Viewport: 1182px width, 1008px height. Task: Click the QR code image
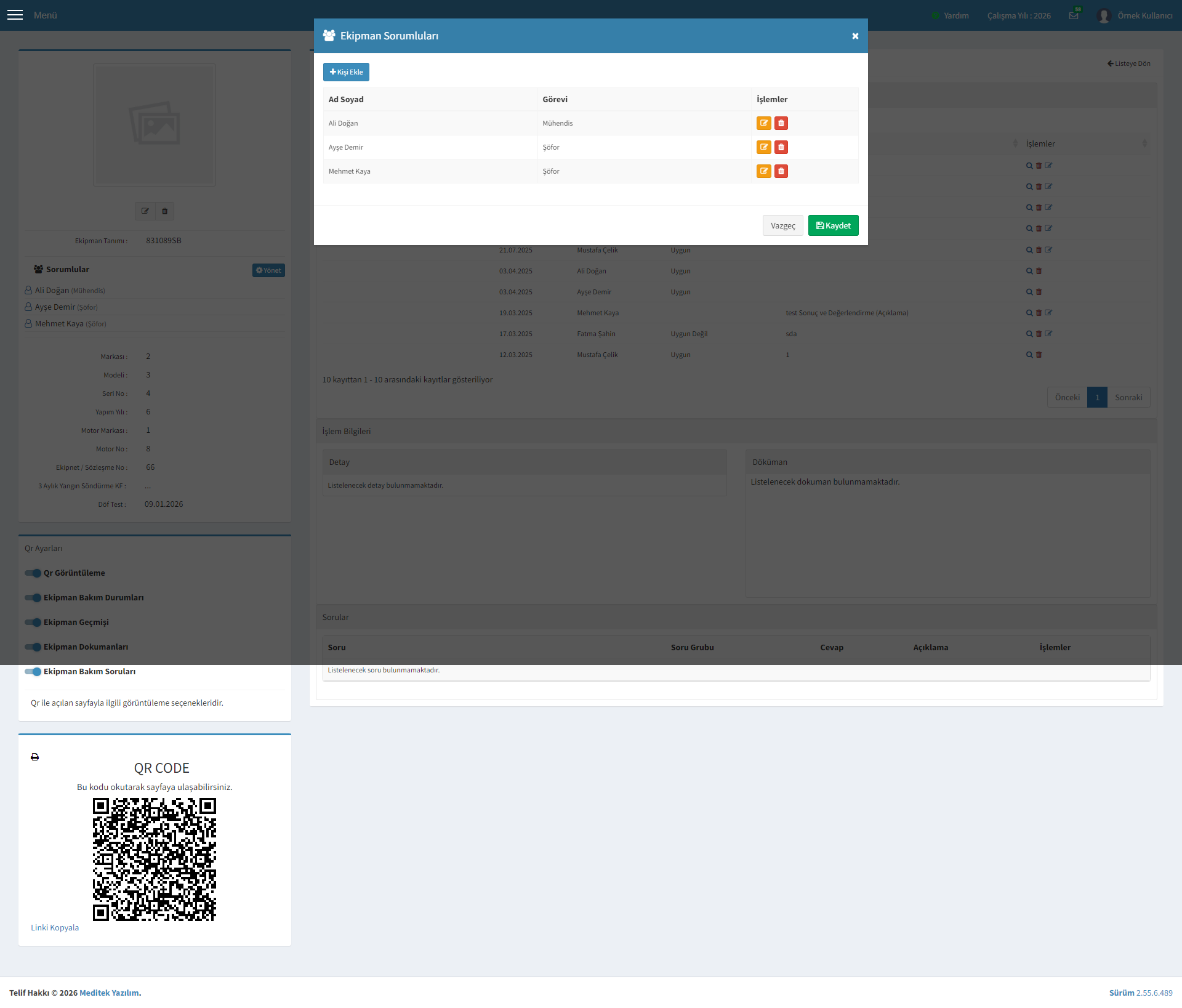pos(155,860)
